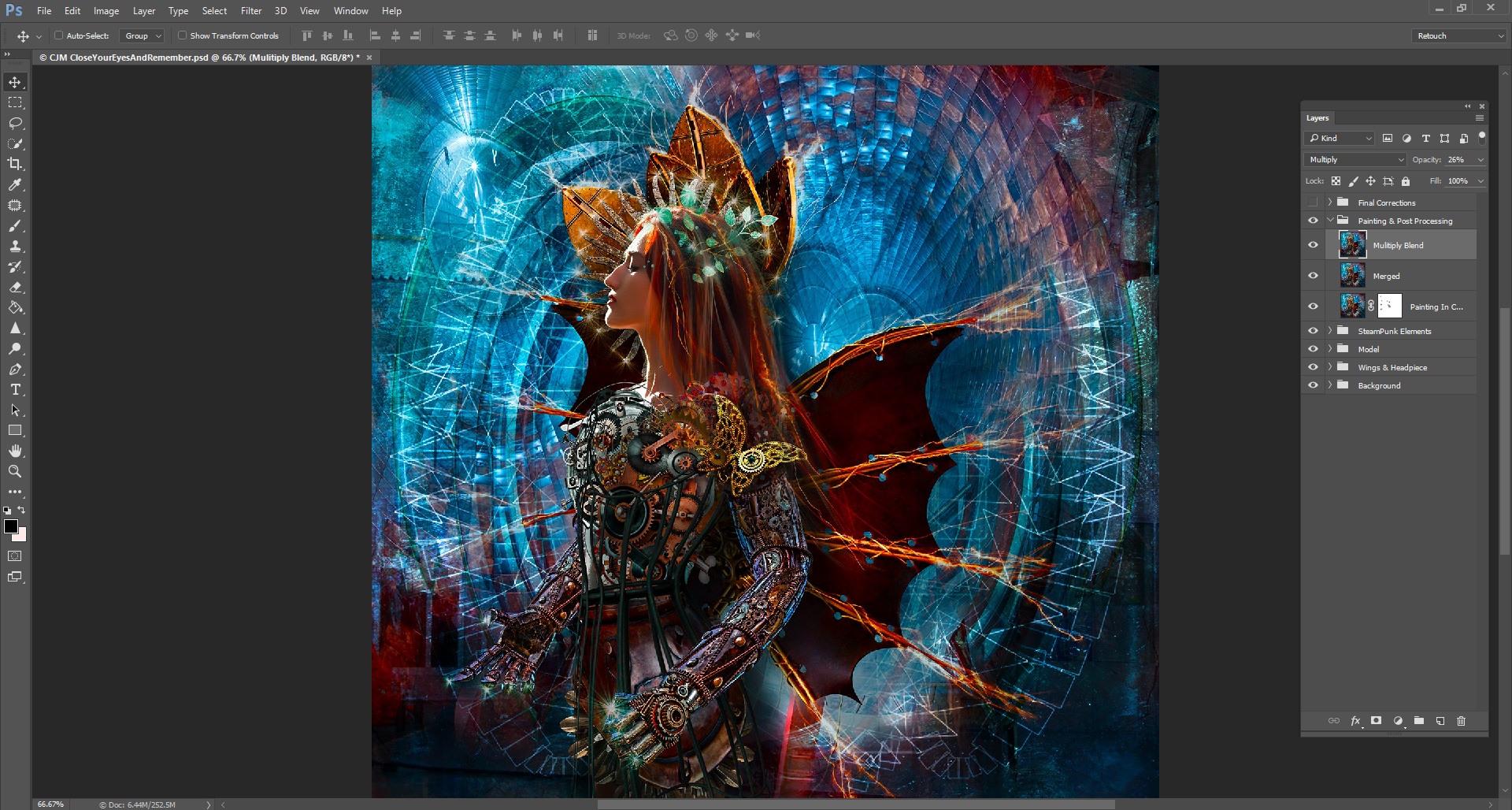Click the delete layer trash icon
Viewport: 1512px width, 810px height.
1461,721
